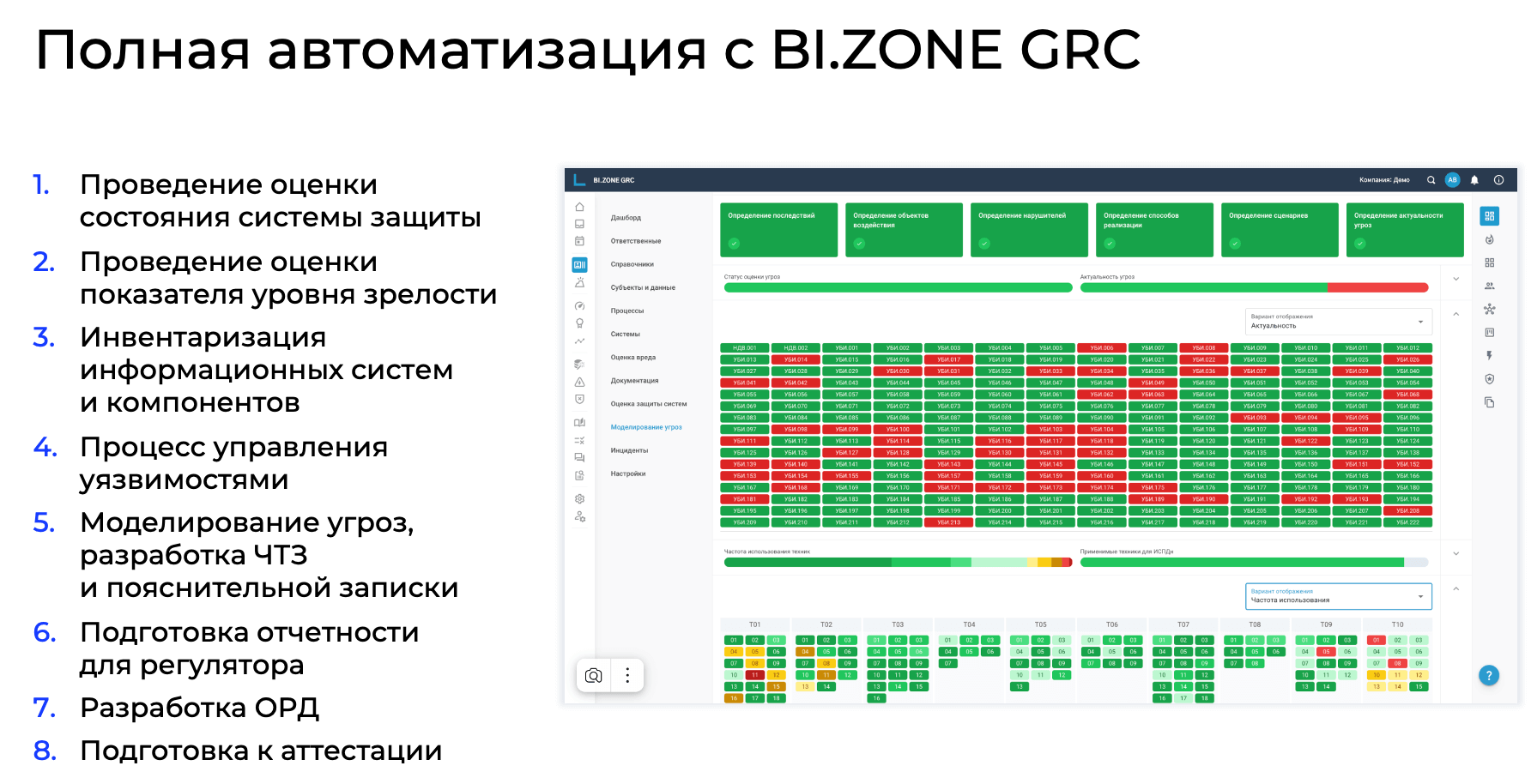Click the lightning bolt icon in right panel
The height and width of the screenshot is (784, 1531).
(1489, 355)
